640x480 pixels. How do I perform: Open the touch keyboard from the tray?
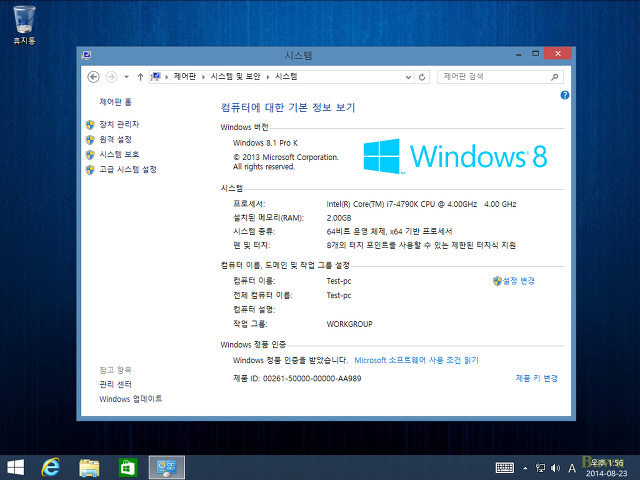(505, 468)
